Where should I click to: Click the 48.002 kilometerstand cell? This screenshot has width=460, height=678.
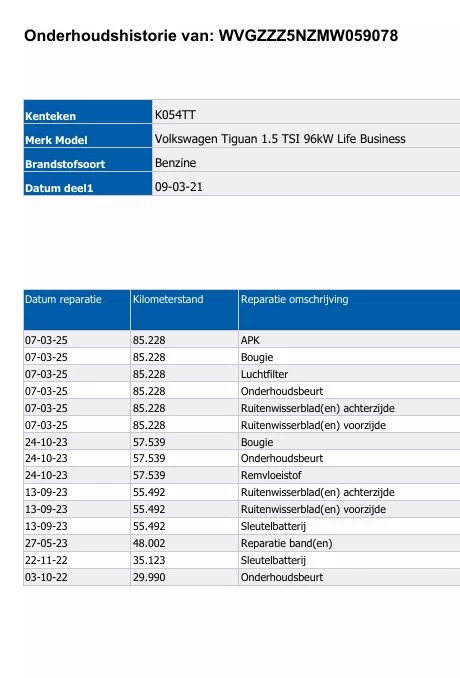click(x=184, y=543)
